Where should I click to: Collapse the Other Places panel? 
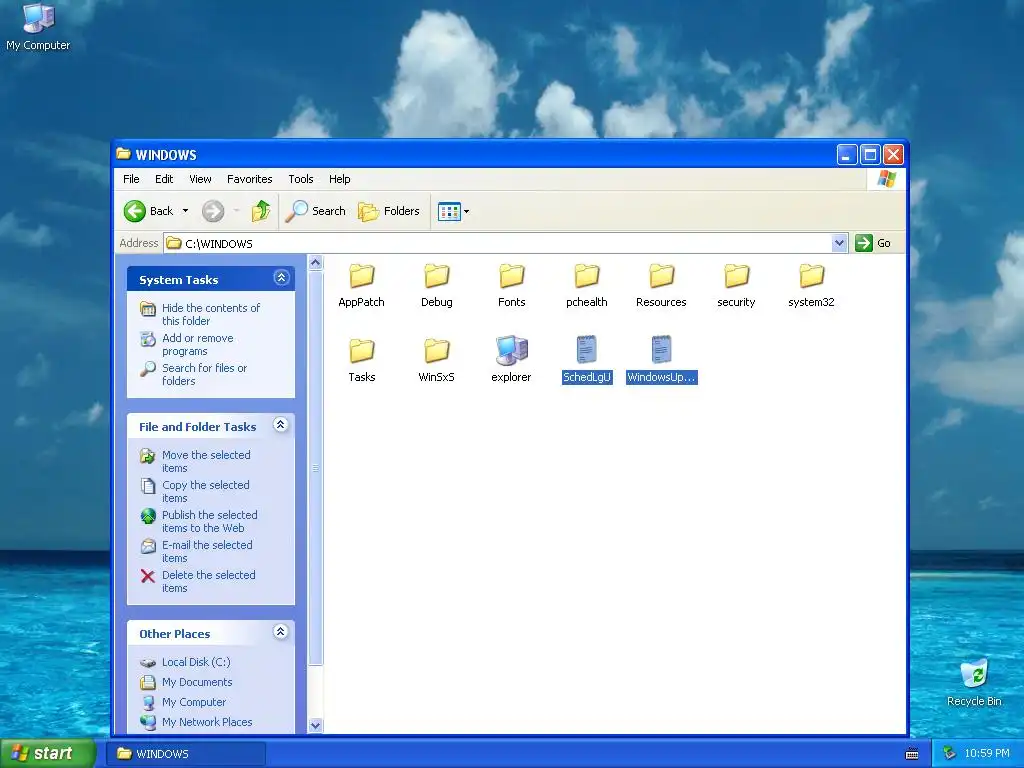pos(281,632)
